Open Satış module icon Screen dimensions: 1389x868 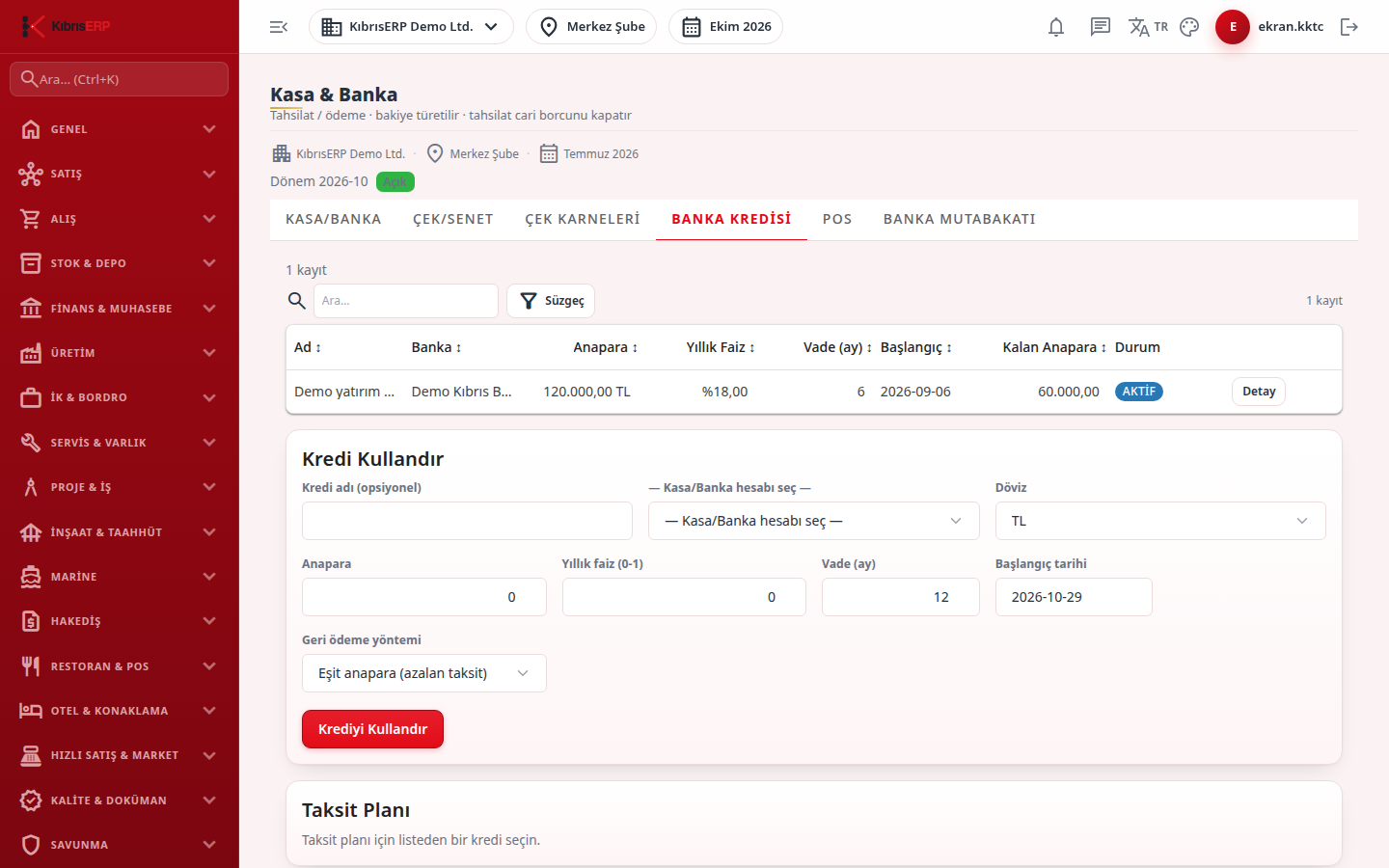click(31, 174)
